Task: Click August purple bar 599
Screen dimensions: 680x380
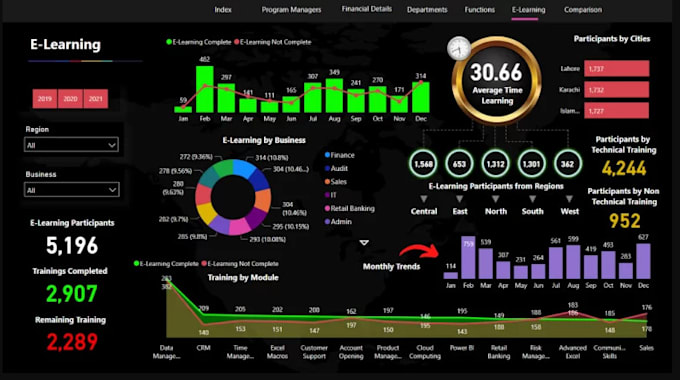Action: 573,262
